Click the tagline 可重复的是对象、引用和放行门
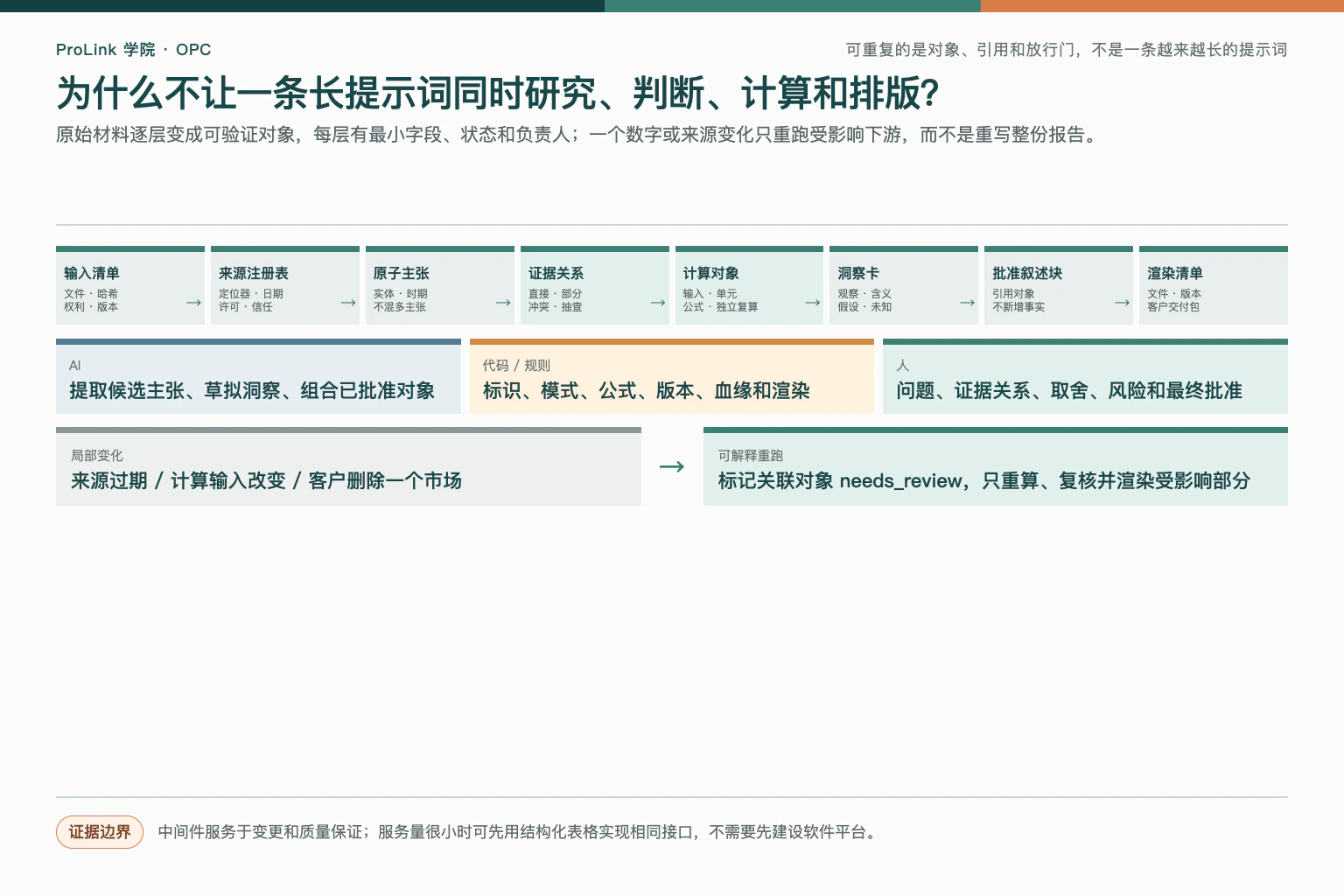Viewport: 1344px width, 896px height. [1067, 50]
